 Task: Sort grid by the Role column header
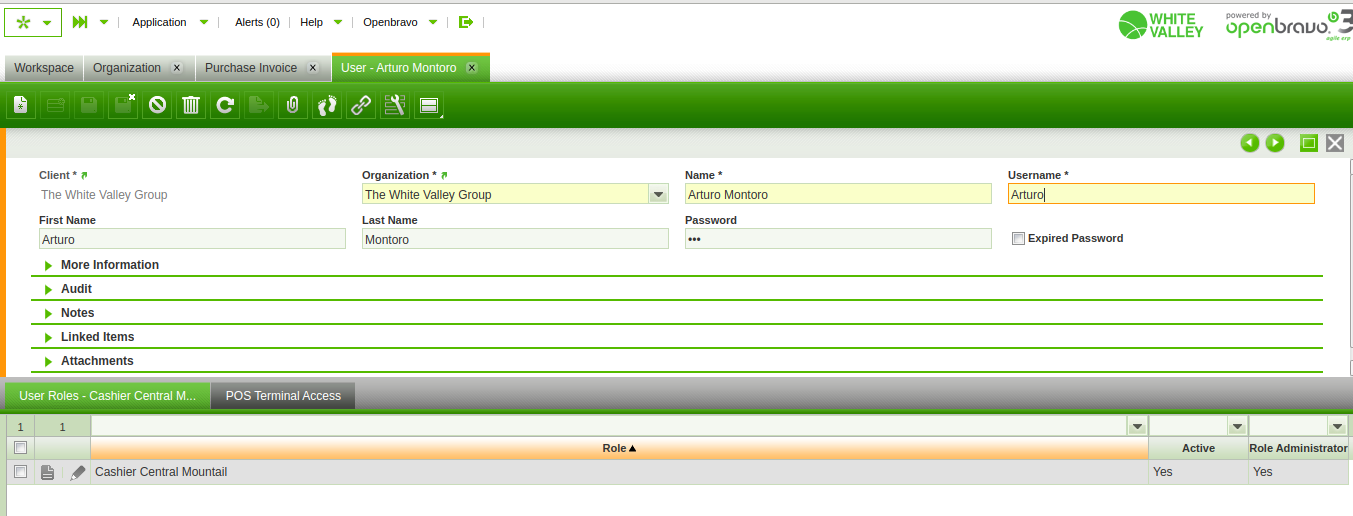coord(619,448)
